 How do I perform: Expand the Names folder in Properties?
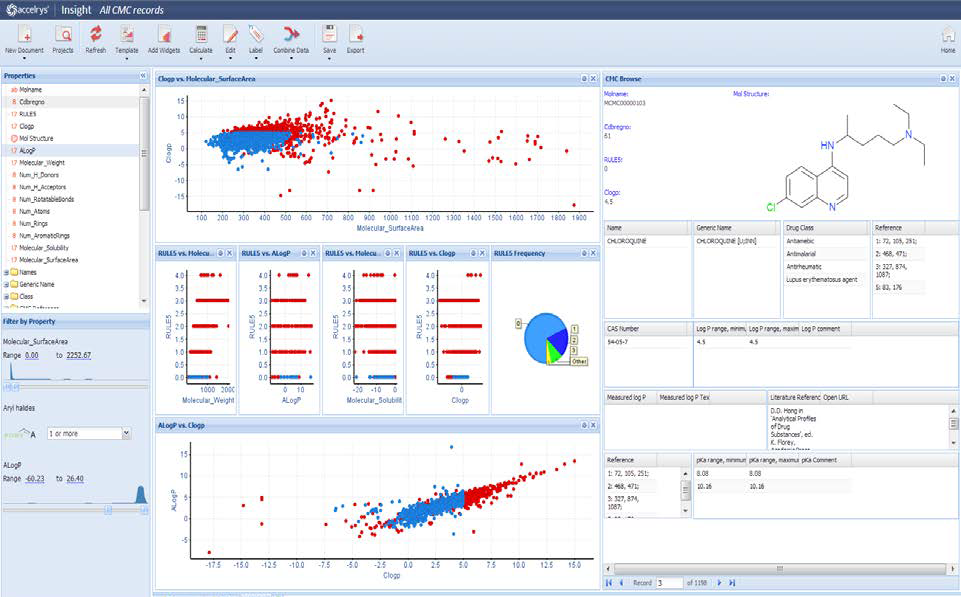coord(6,273)
